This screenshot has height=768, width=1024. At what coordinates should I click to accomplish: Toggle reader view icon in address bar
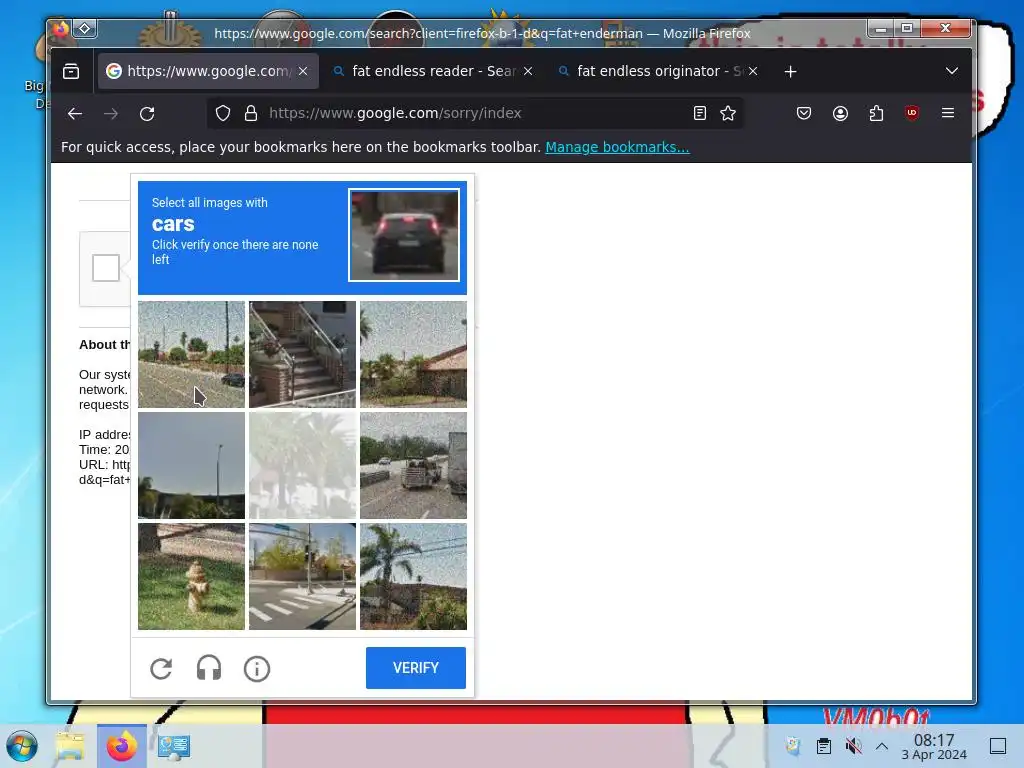(x=699, y=114)
